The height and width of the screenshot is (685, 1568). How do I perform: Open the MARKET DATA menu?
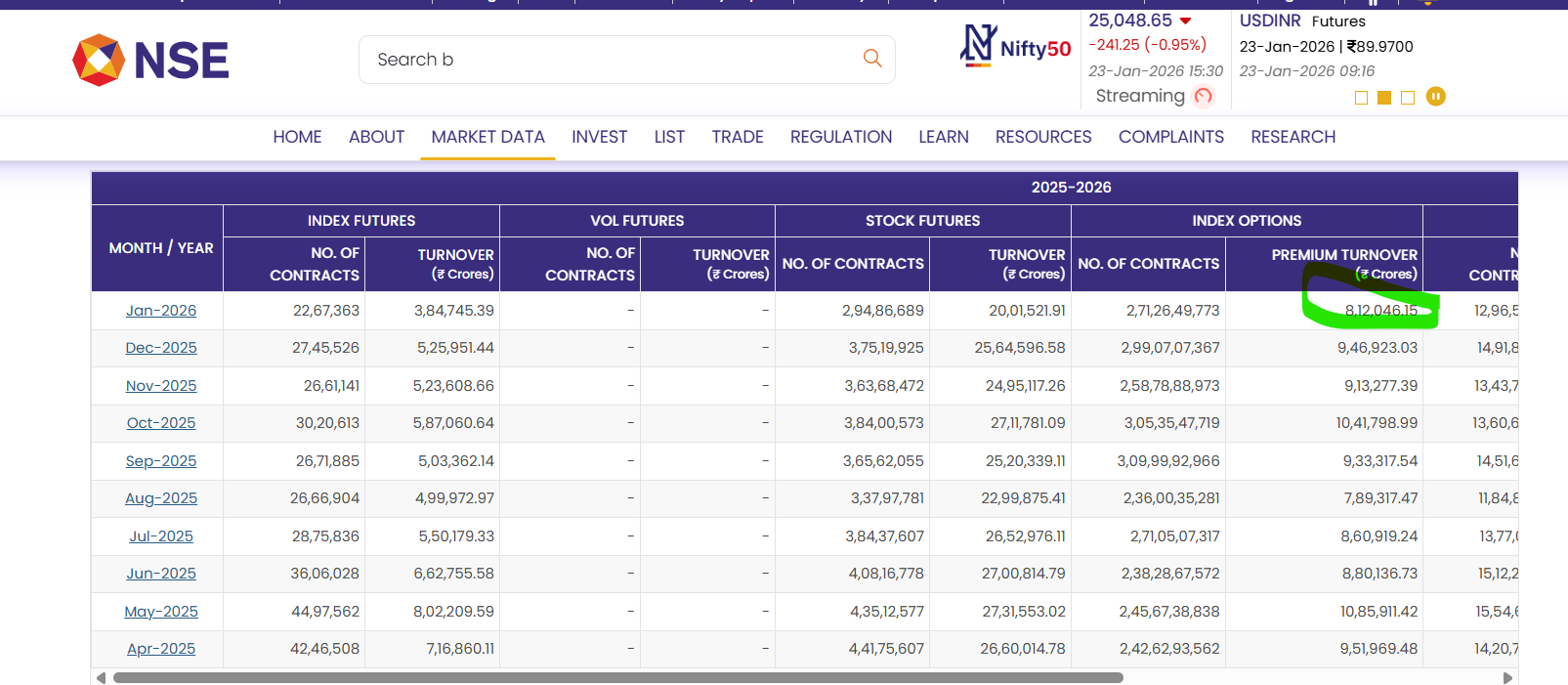tap(487, 137)
